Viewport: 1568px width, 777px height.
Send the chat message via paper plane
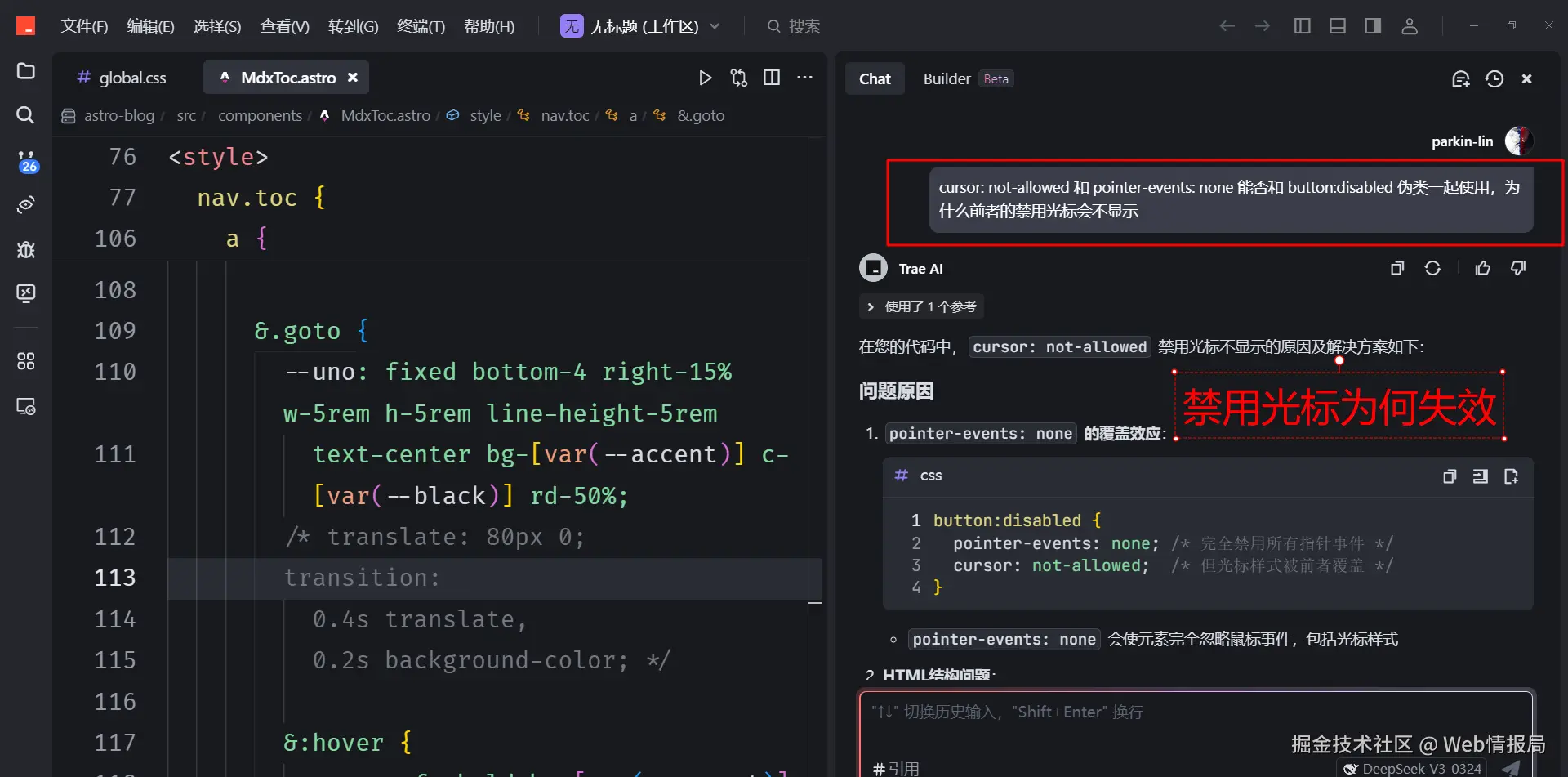[x=1509, y=768]
